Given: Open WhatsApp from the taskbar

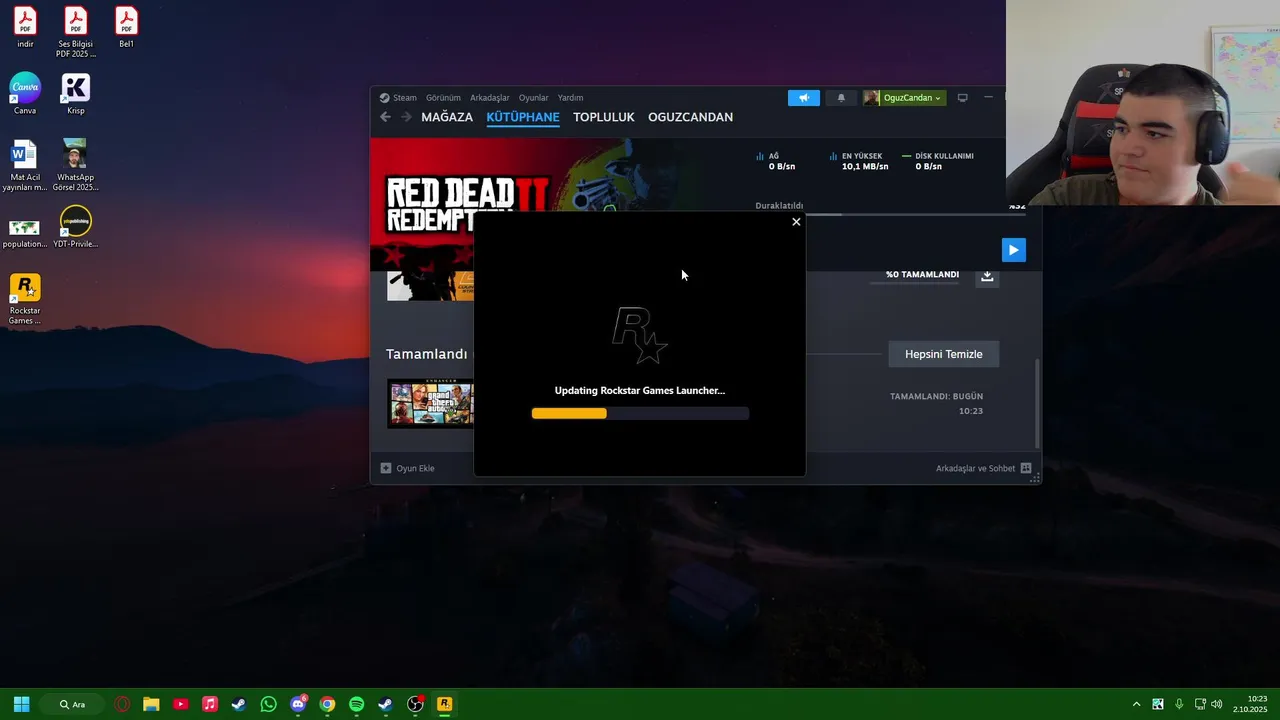Looking at the screenshot, I should click(268, 704).
